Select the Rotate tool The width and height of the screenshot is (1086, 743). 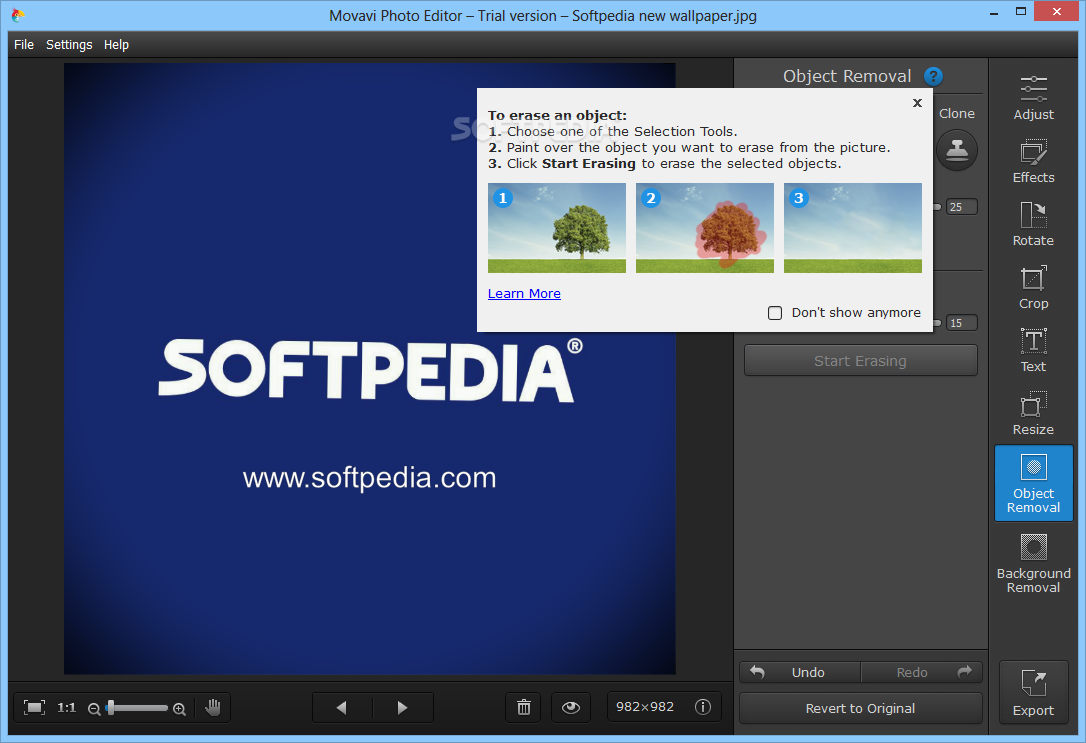(x=1033, y=224)
